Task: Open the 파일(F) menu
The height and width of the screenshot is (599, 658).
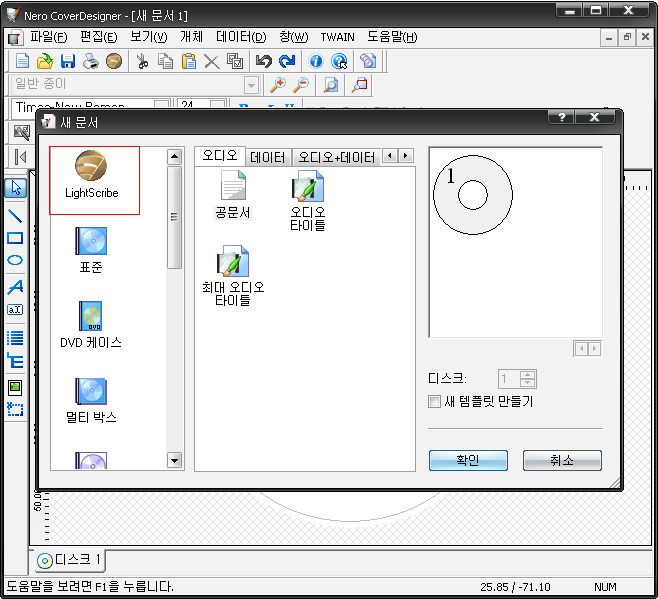Action: [x=48, y=37]
